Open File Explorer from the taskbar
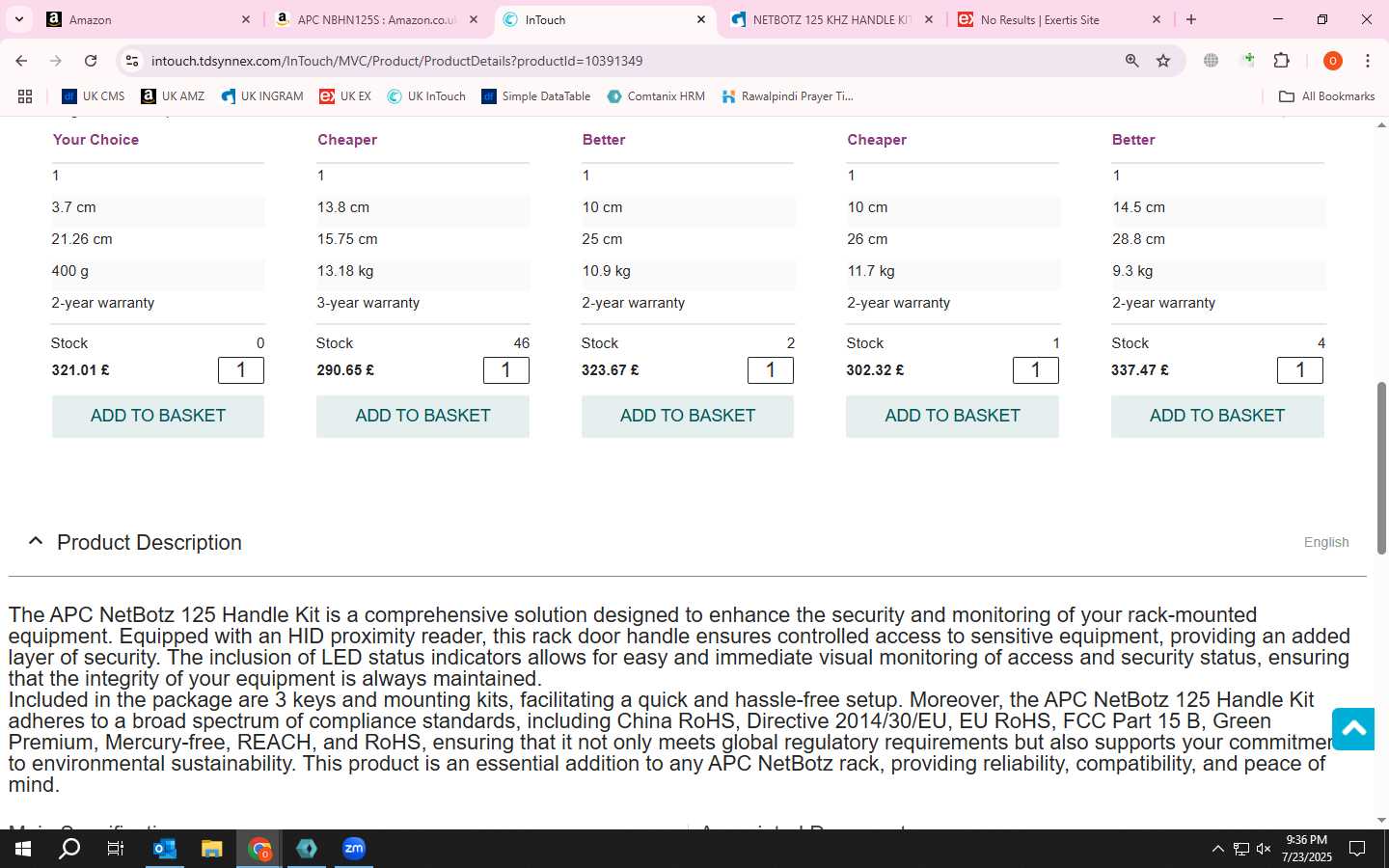1389x868 pixels. 212,849
